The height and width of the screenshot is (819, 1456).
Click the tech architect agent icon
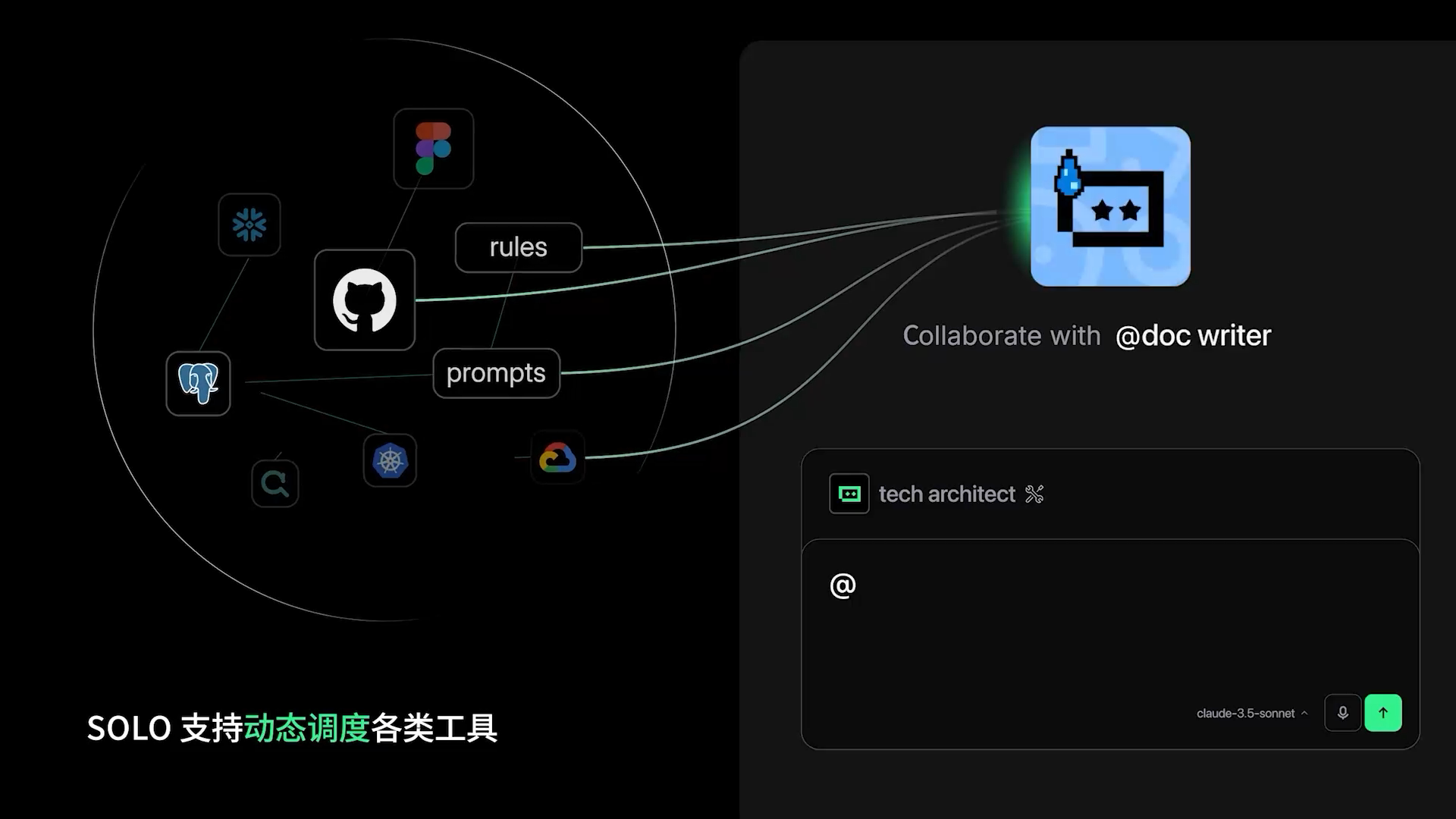click(849, 494)
